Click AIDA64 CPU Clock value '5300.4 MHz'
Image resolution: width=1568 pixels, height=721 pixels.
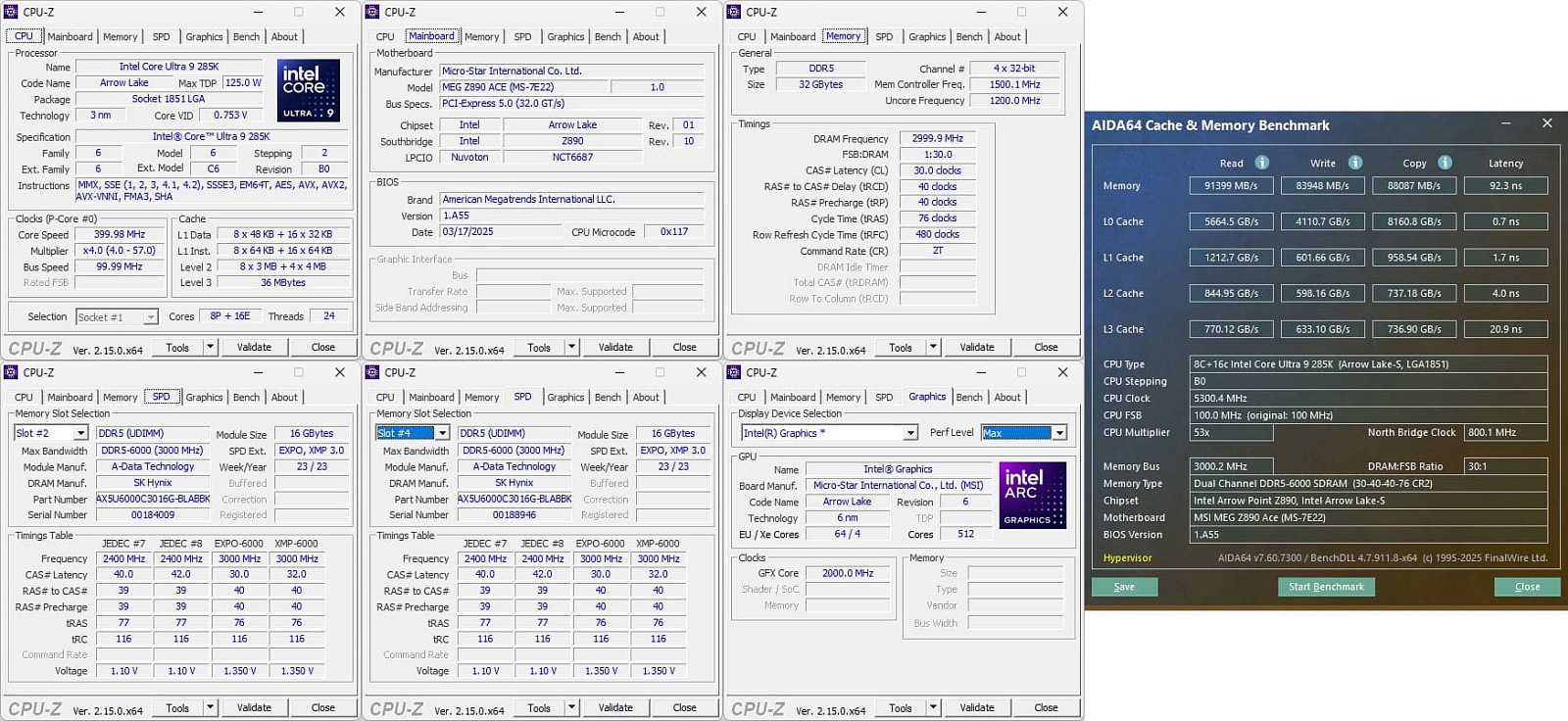1369,398
